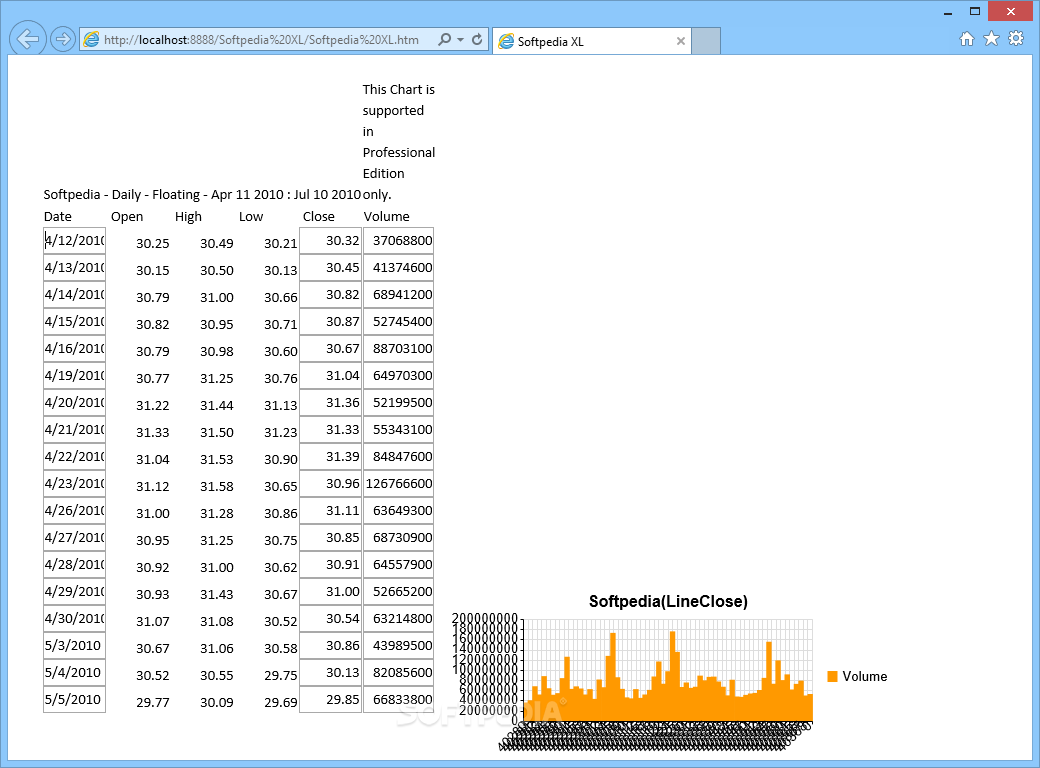Open the Home page icon

(x=967, y=39)
